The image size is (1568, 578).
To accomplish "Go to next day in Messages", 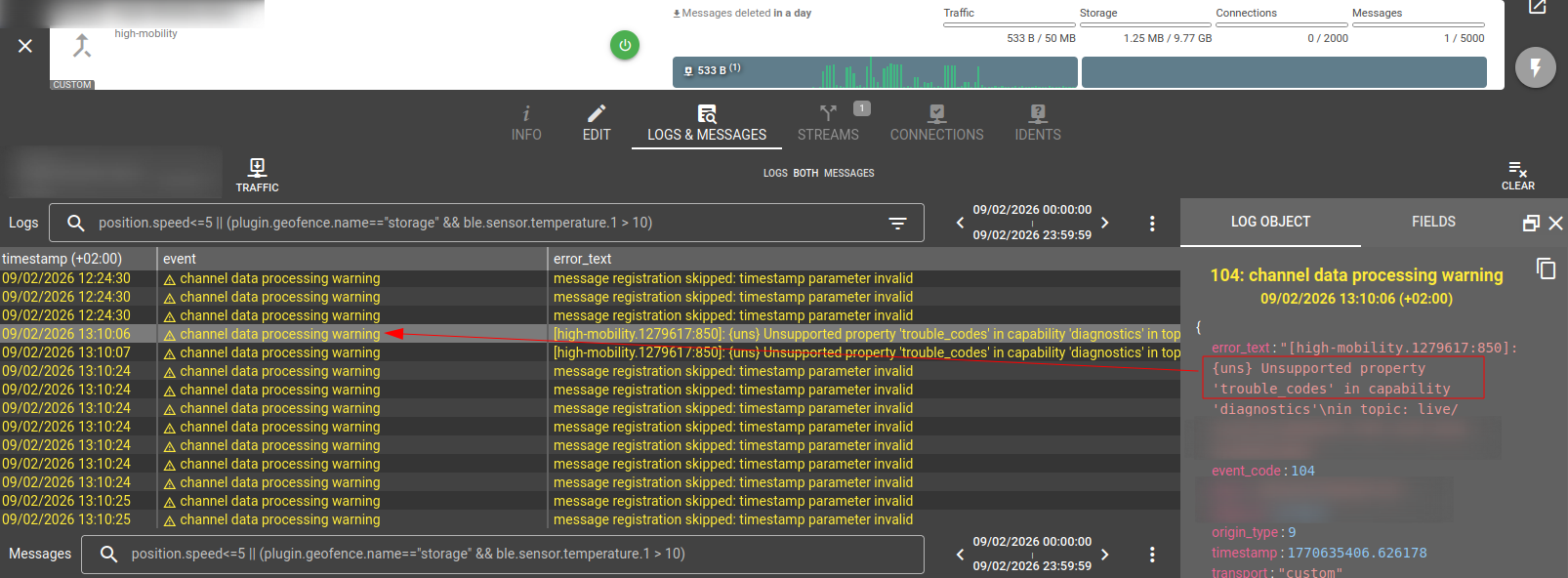I will pos(1104,555).
